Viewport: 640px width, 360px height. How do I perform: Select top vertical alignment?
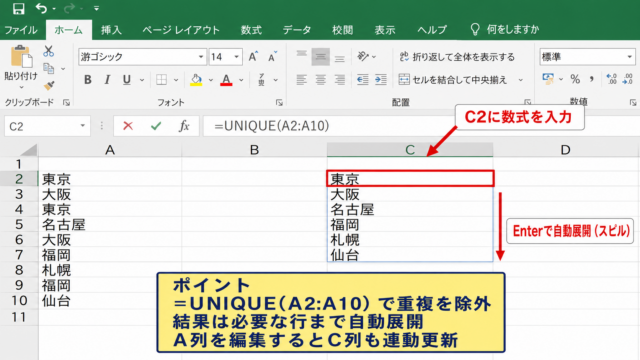click(302, 56)
